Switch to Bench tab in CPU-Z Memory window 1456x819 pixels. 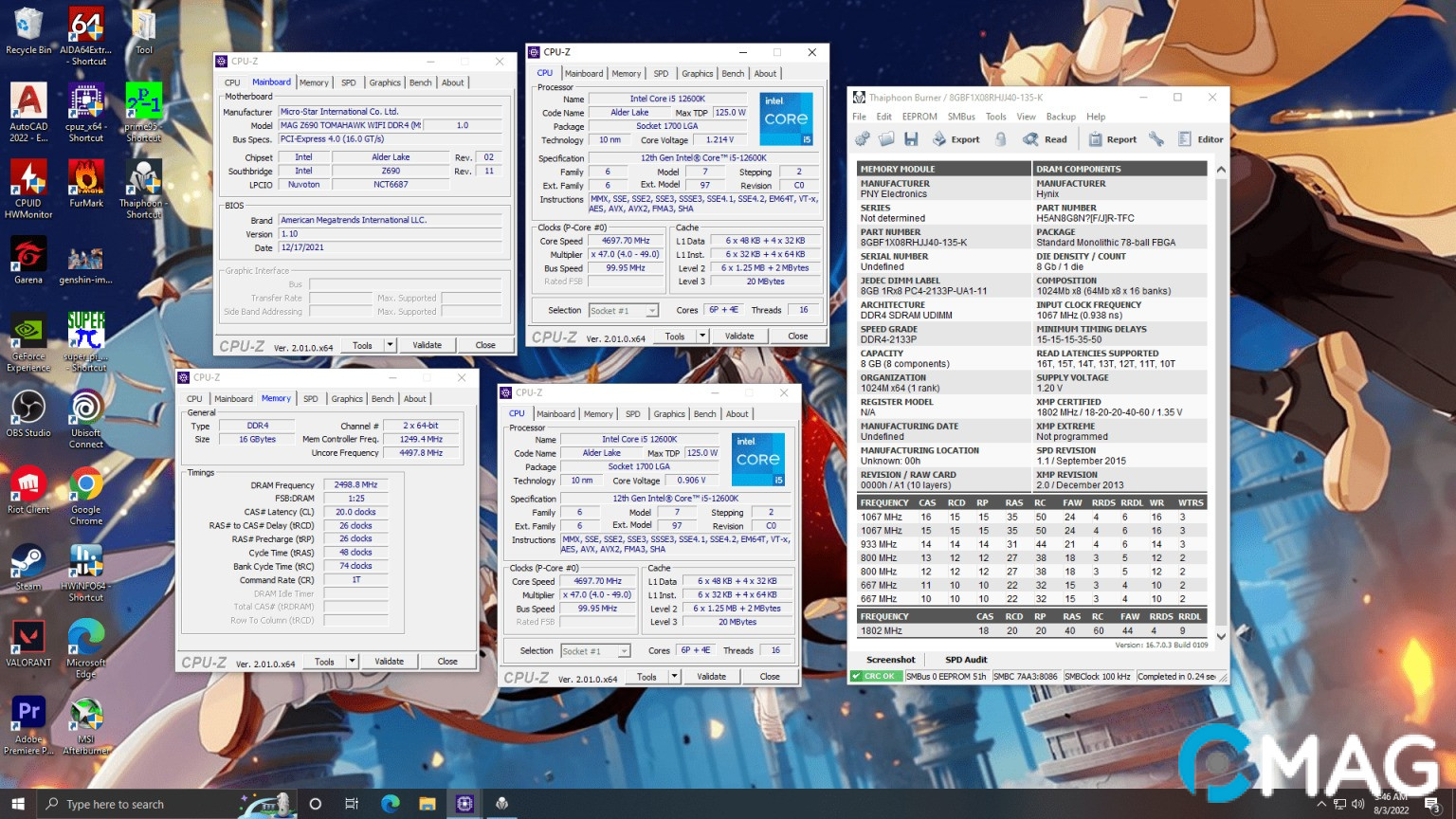[x=382, y=399]
